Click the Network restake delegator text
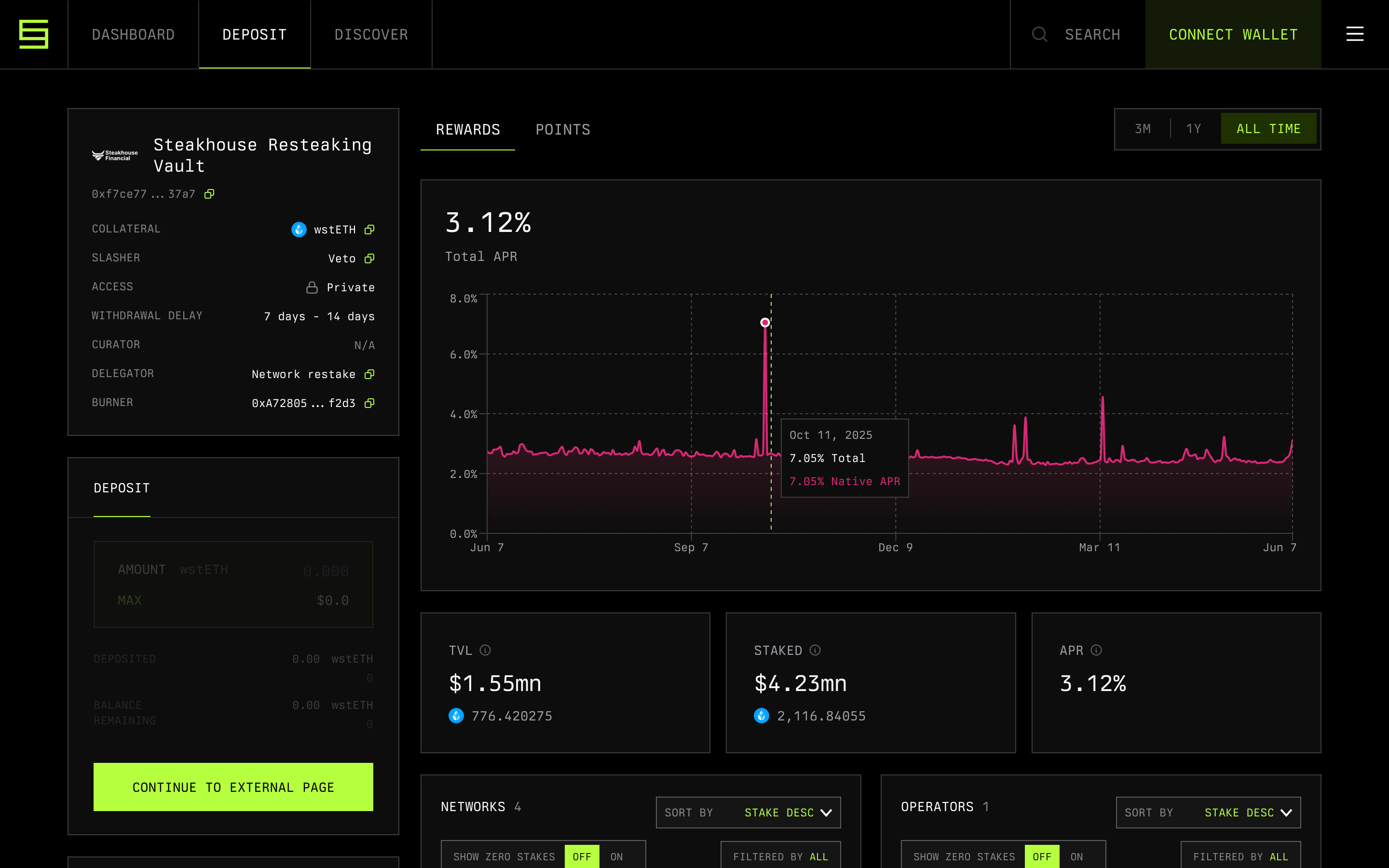This screenshot has width=1389, height=868. pos(304,374)
